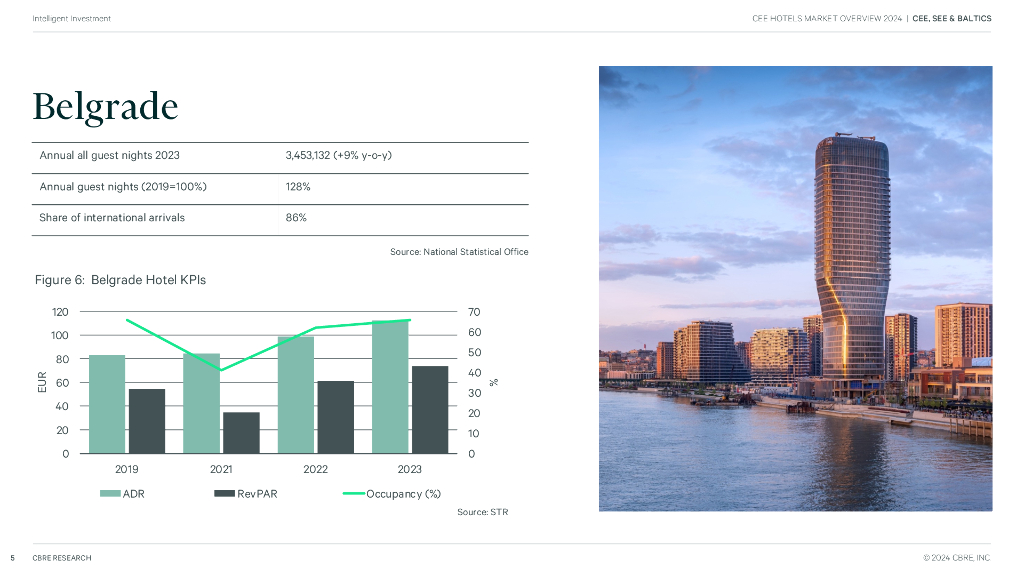Click the 'CEE, SEE & BALTICS' header text

tap(951, 19)
